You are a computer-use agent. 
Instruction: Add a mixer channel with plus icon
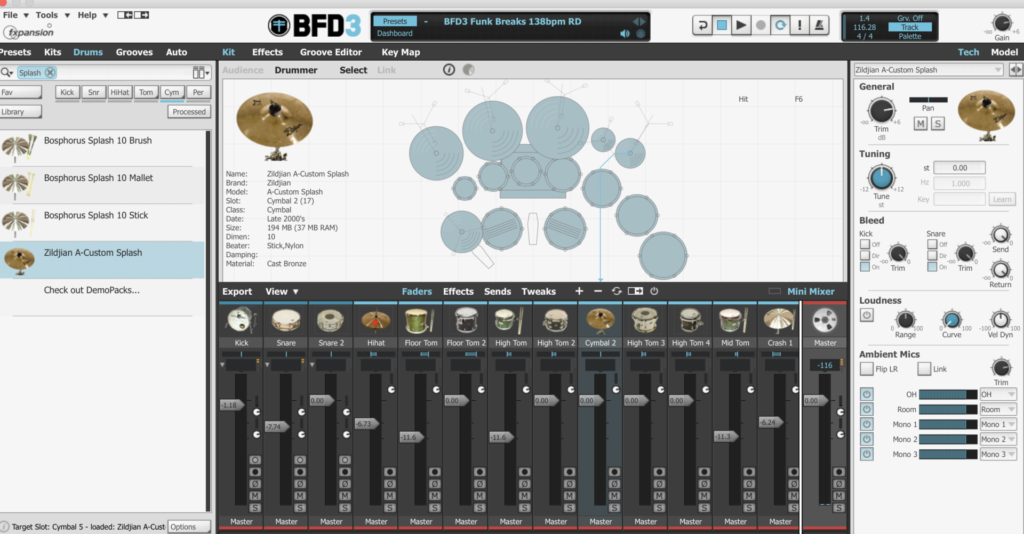point(579,291)
